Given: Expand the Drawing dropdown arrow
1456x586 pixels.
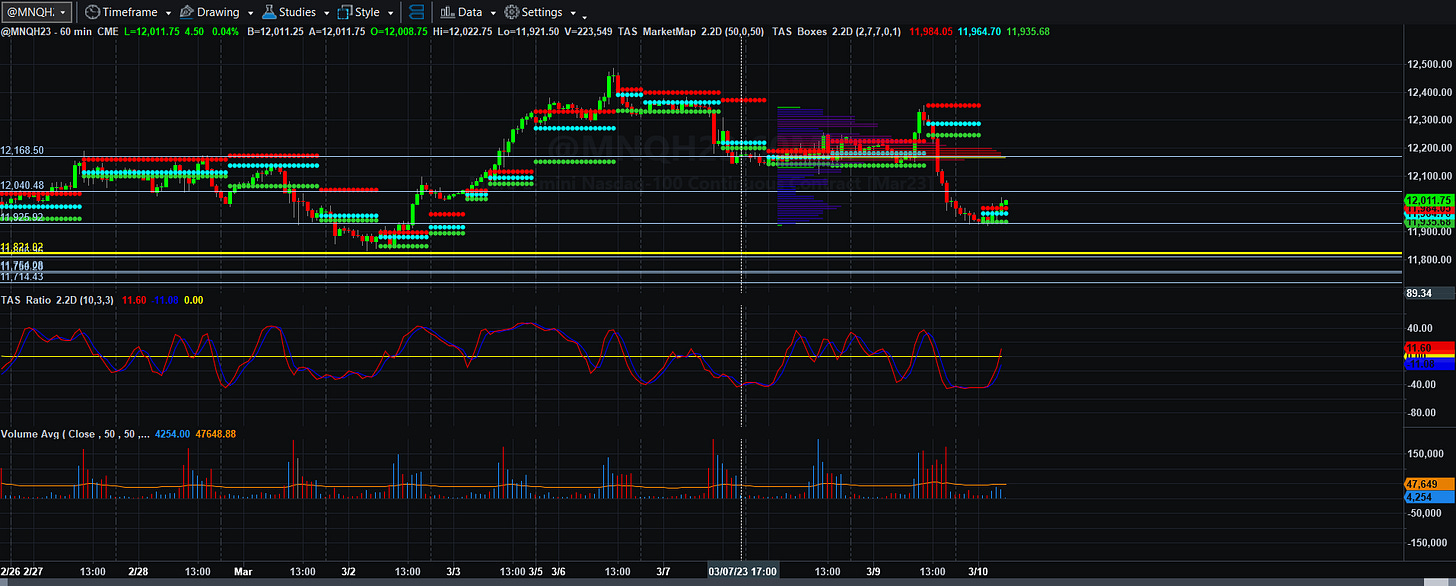Looking at the screenshot, I should point(250,13).
